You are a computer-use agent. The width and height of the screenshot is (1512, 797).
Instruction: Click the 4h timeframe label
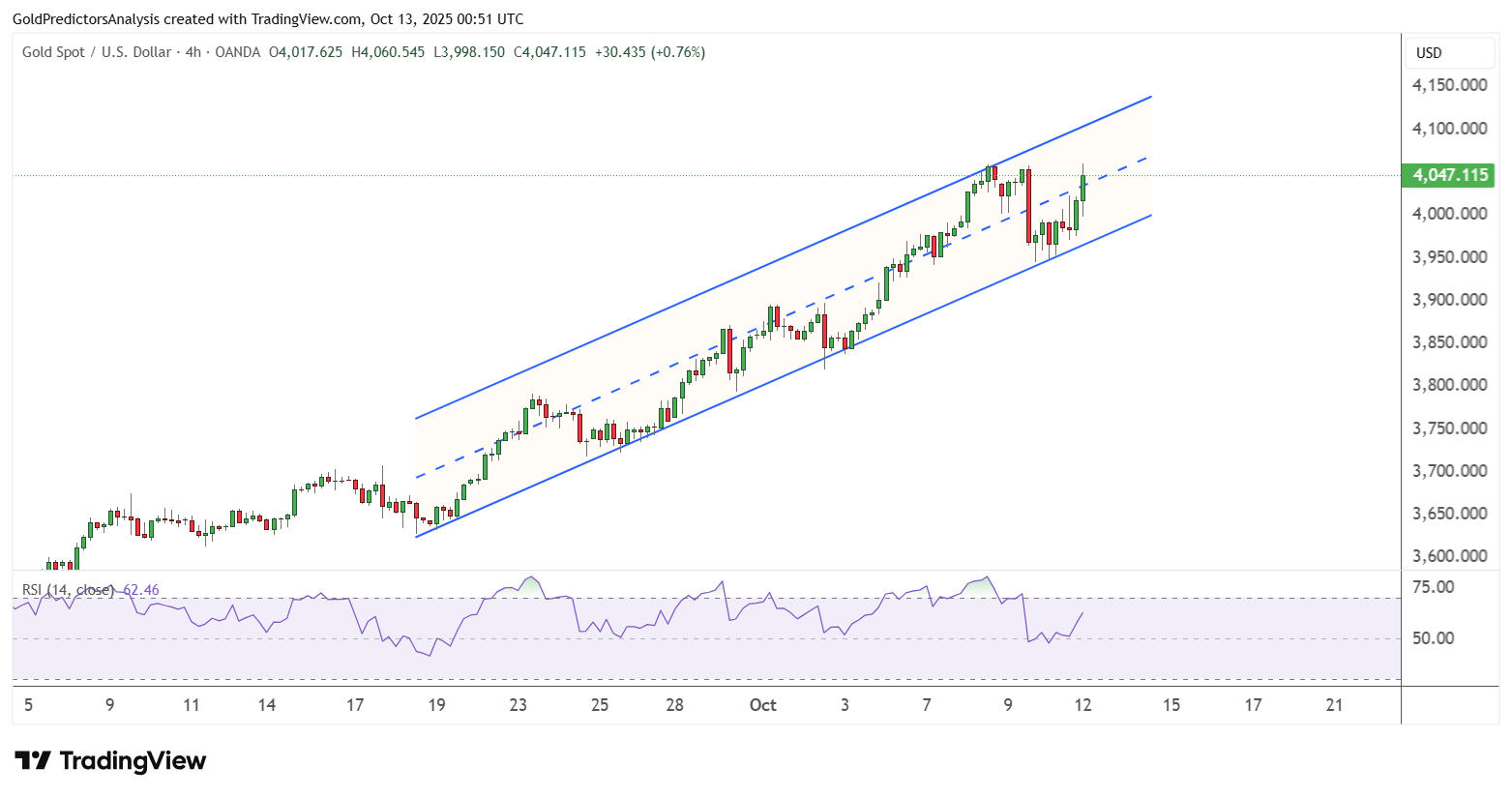tap(193, 52)
